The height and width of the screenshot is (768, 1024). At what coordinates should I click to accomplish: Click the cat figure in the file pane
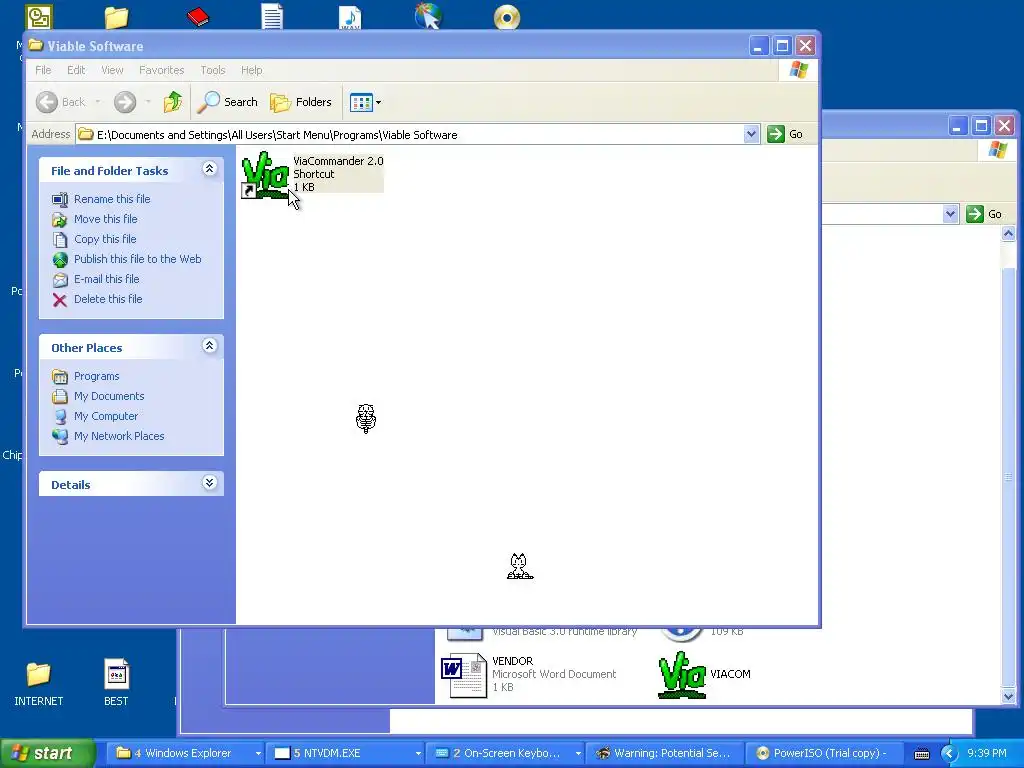coord(520,566)
